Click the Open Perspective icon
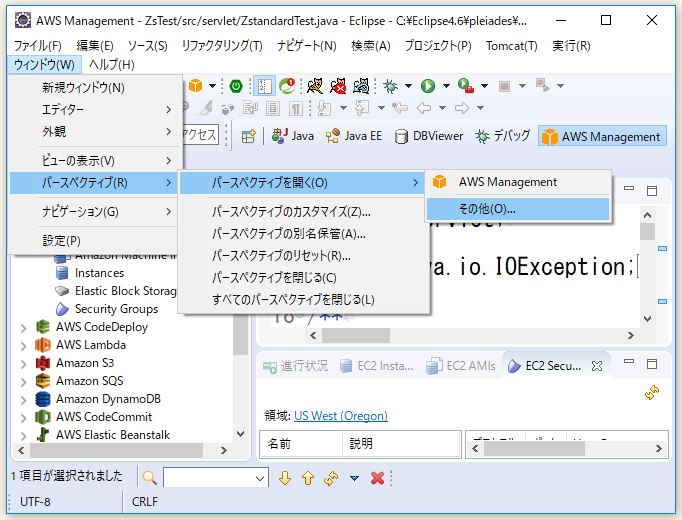The image size is (682, 520). click(x=249, y=137)
